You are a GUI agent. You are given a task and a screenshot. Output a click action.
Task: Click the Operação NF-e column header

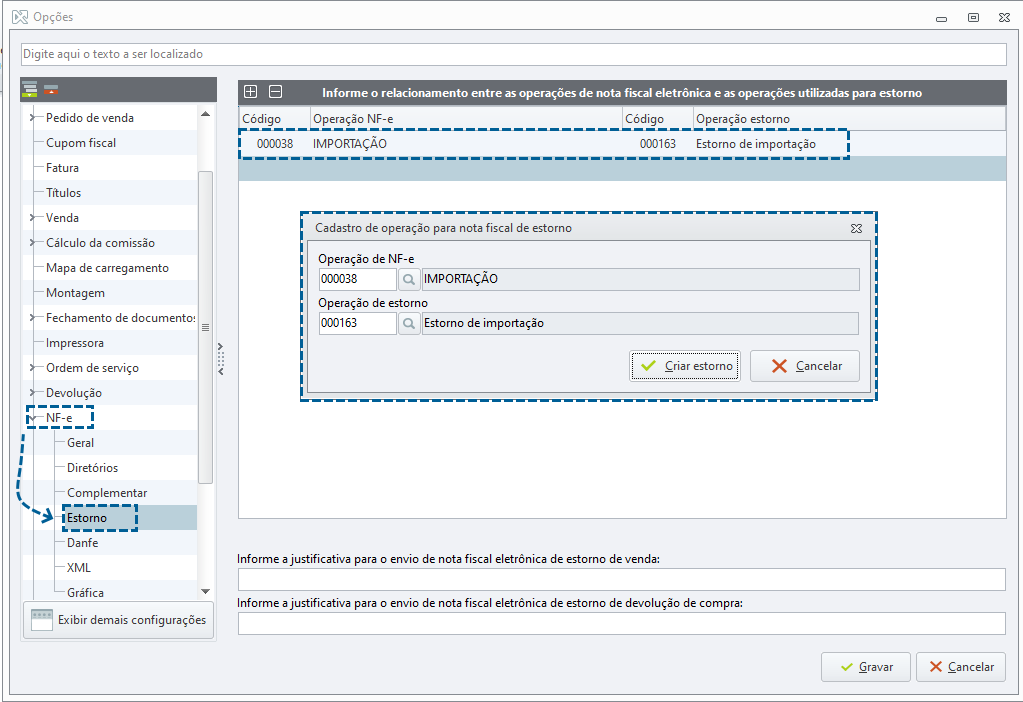[x=466, y=119]
